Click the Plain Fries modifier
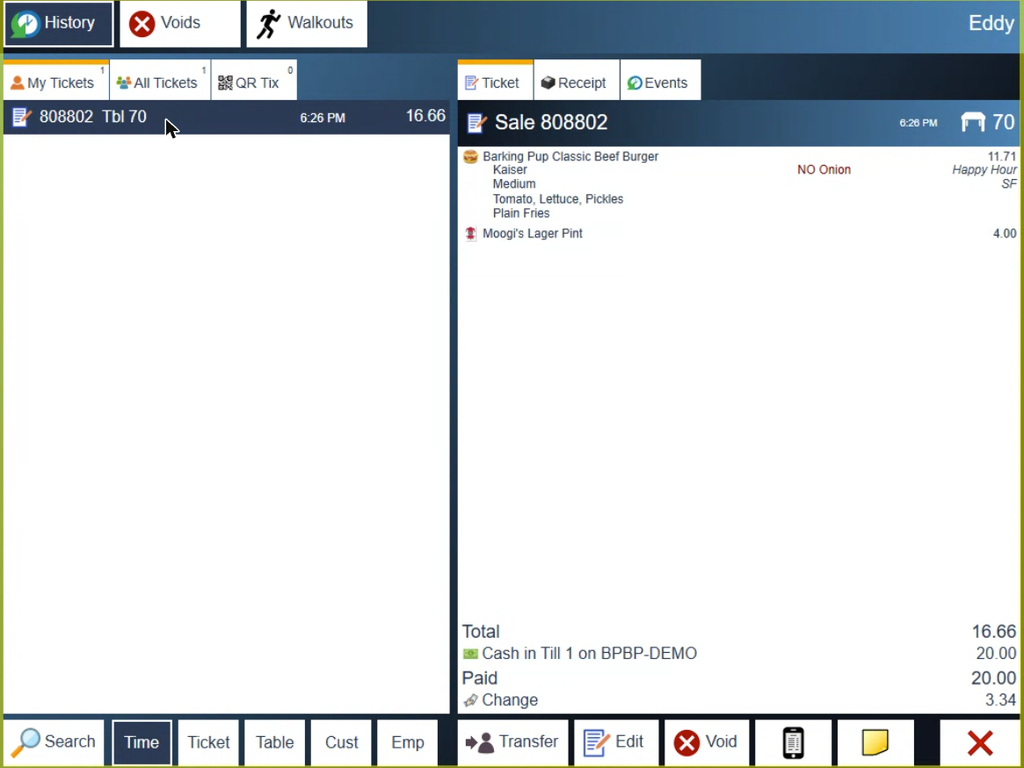Image resolution: width=1024 pixels, height=768 pixels. tap(521, 213)
